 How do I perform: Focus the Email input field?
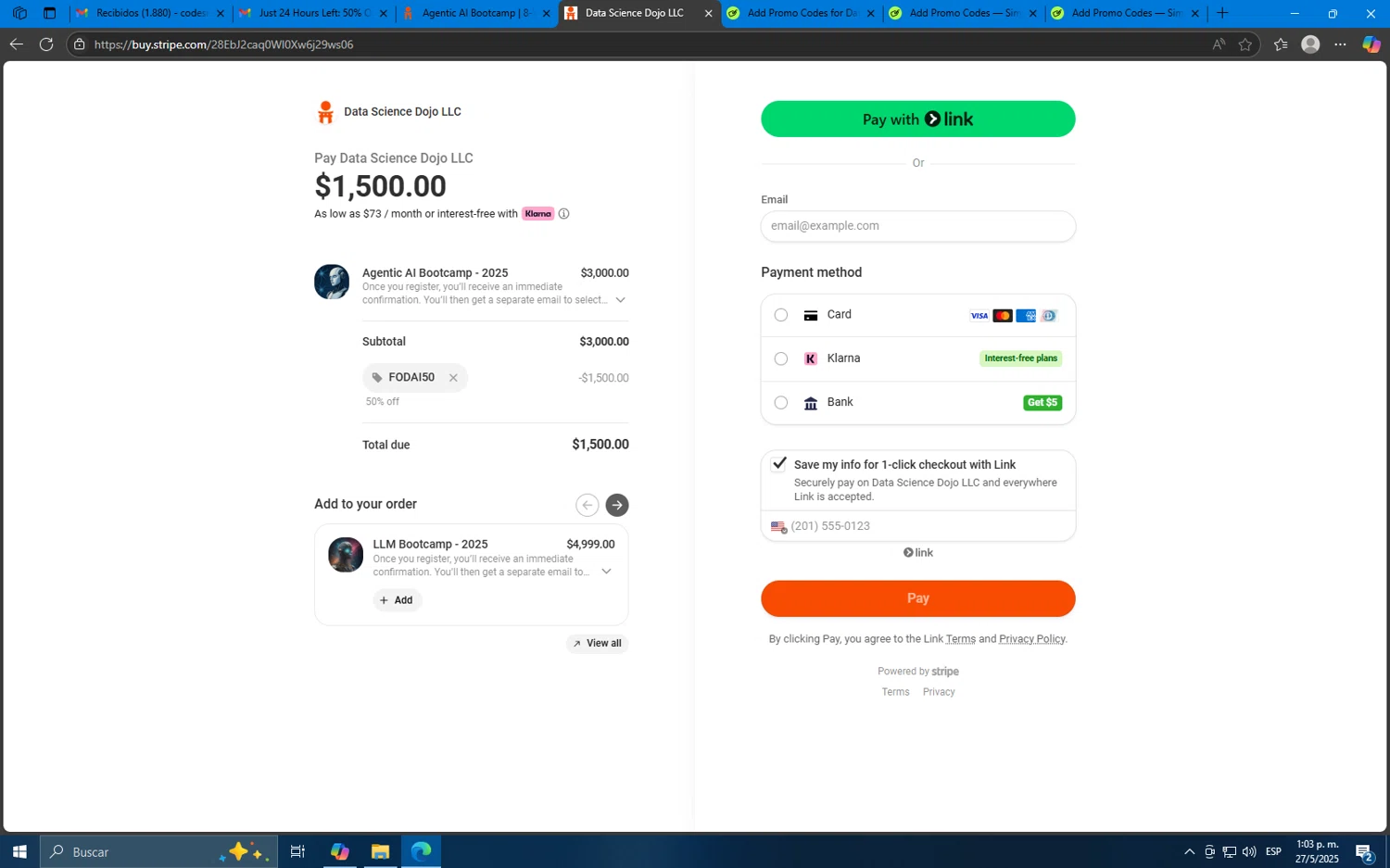click(x=918, y=226)
